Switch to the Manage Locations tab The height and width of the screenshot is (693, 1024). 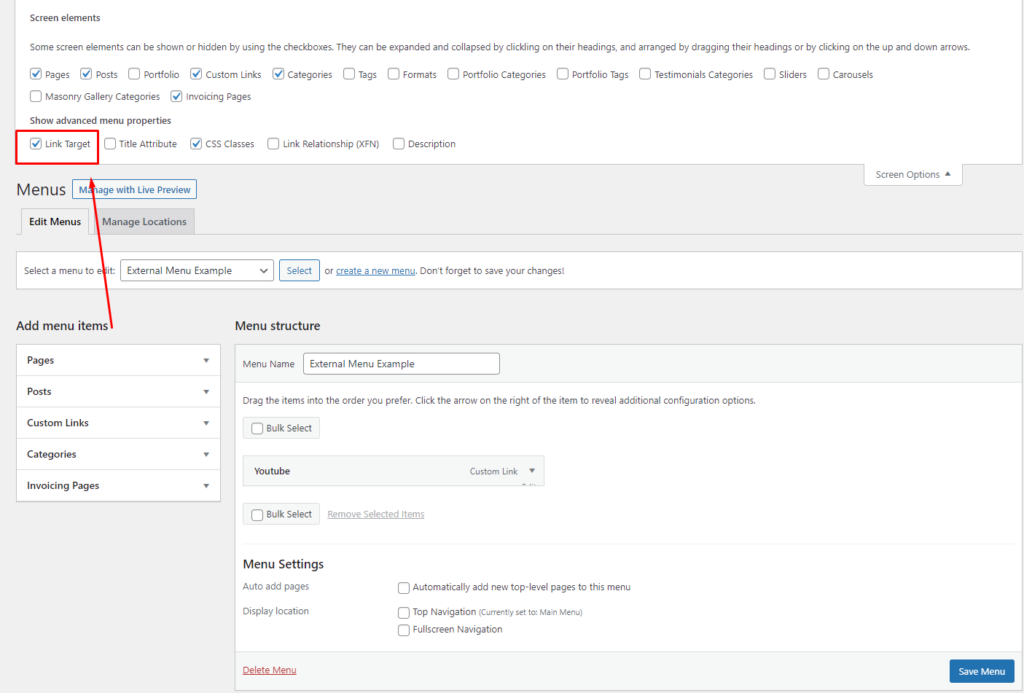[x=143, y=221]
